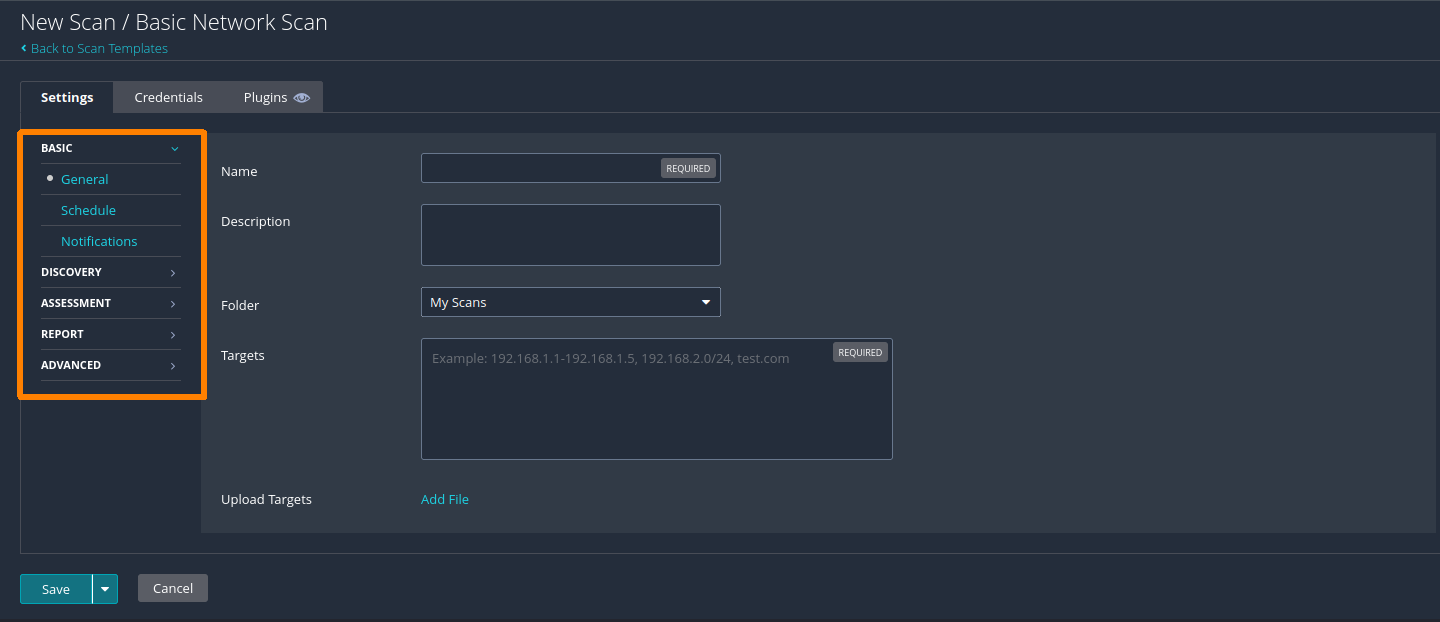Collapse the BASIC section chevron

click(174, 149)
